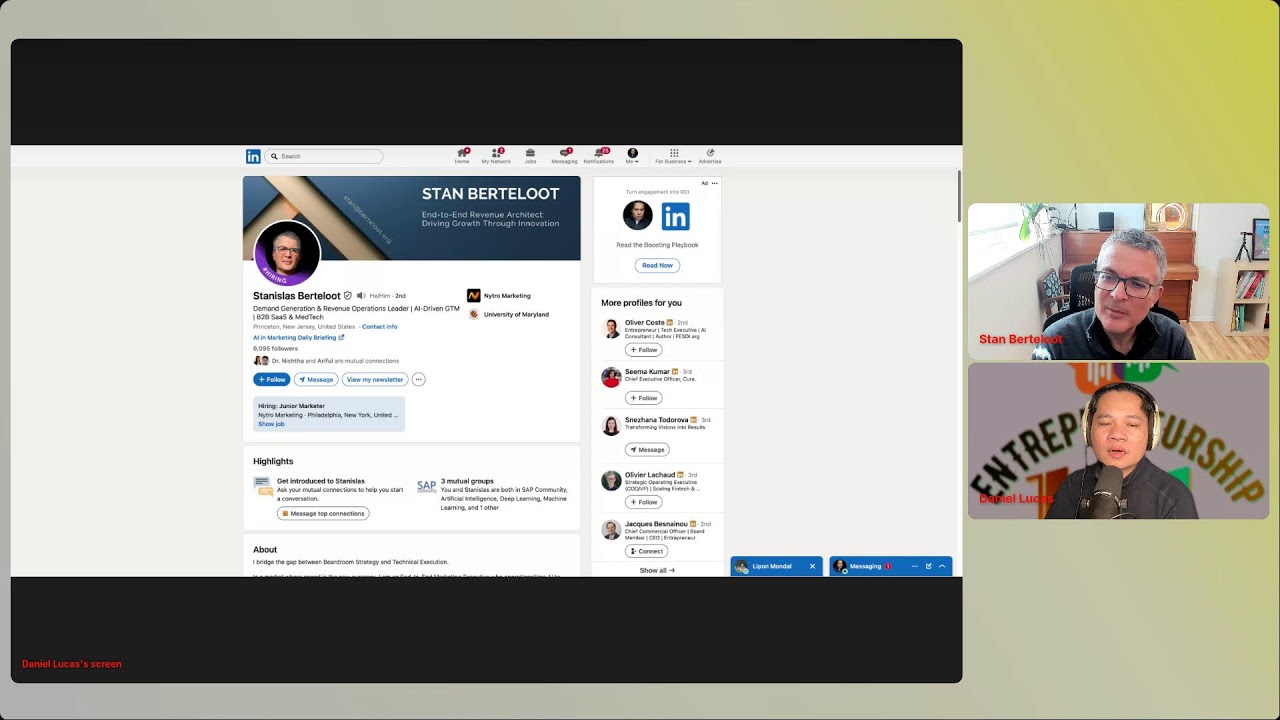Click inside the LinkedIn search field
The width and height of the screenshot is (1280, 720).
[326, 156]
